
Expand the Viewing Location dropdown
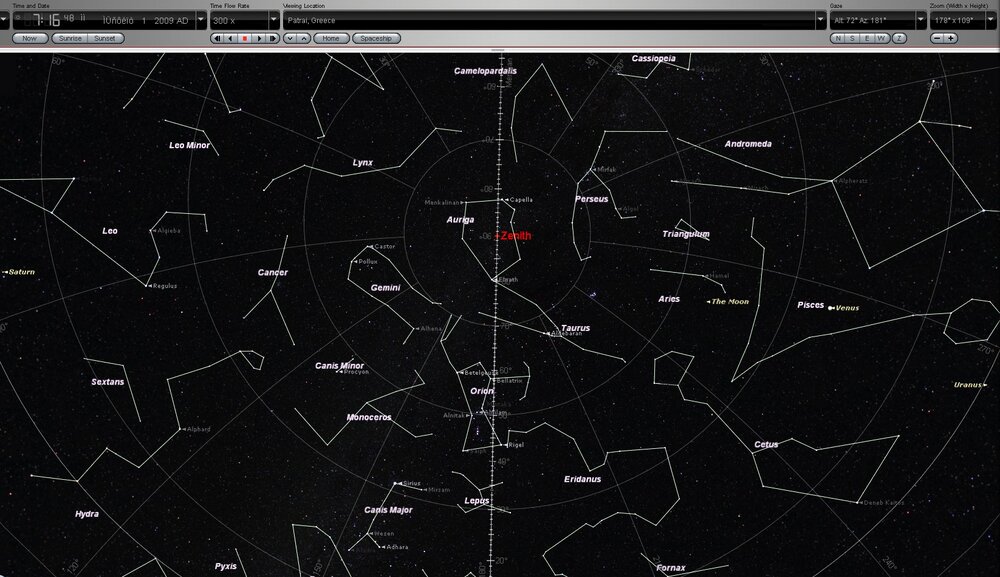pyautogui.click(x=820, y=19)
